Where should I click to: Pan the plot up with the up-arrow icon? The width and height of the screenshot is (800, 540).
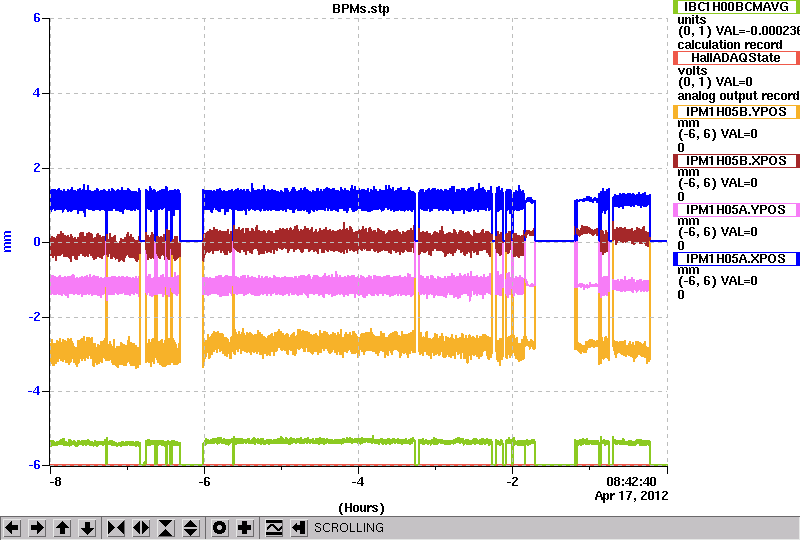[62, 527]
